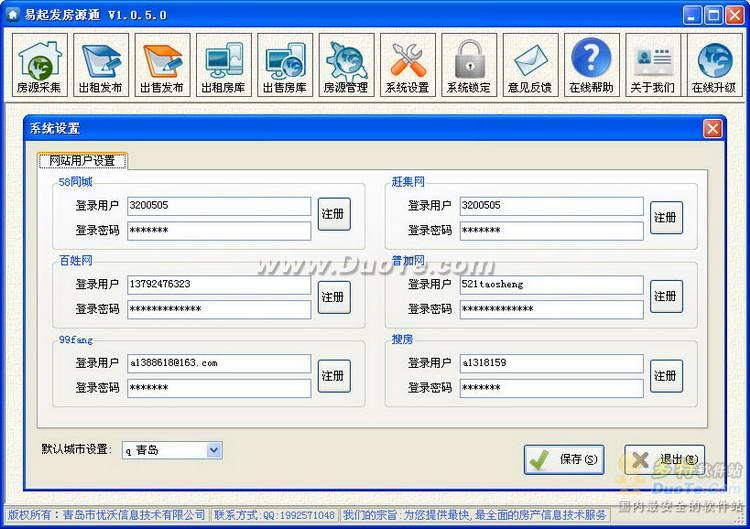Image resolution: width=750 pixels, height=529 pixels.
Task: Click 赶集网 login password field
Action: click(x=551, y=231)
